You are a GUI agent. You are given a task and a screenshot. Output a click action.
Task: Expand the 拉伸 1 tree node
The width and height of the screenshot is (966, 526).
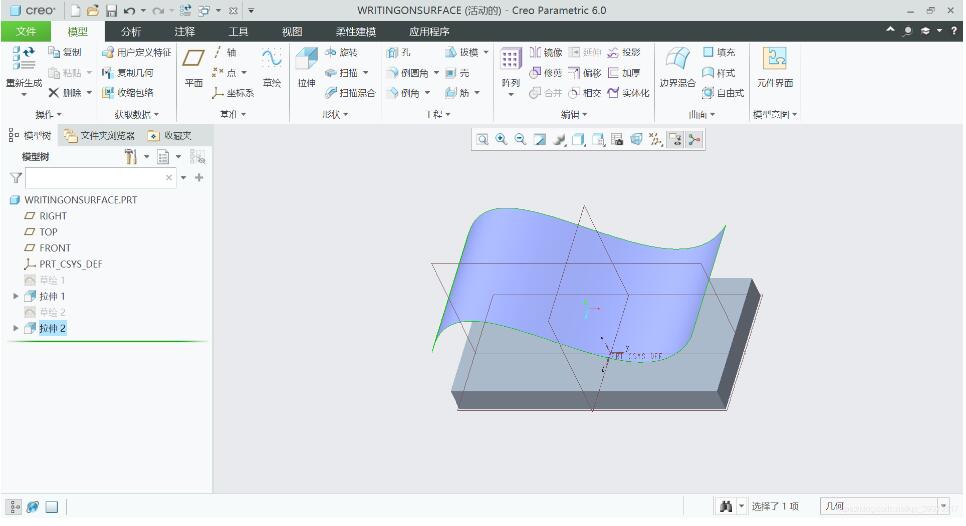pos(15,296)
